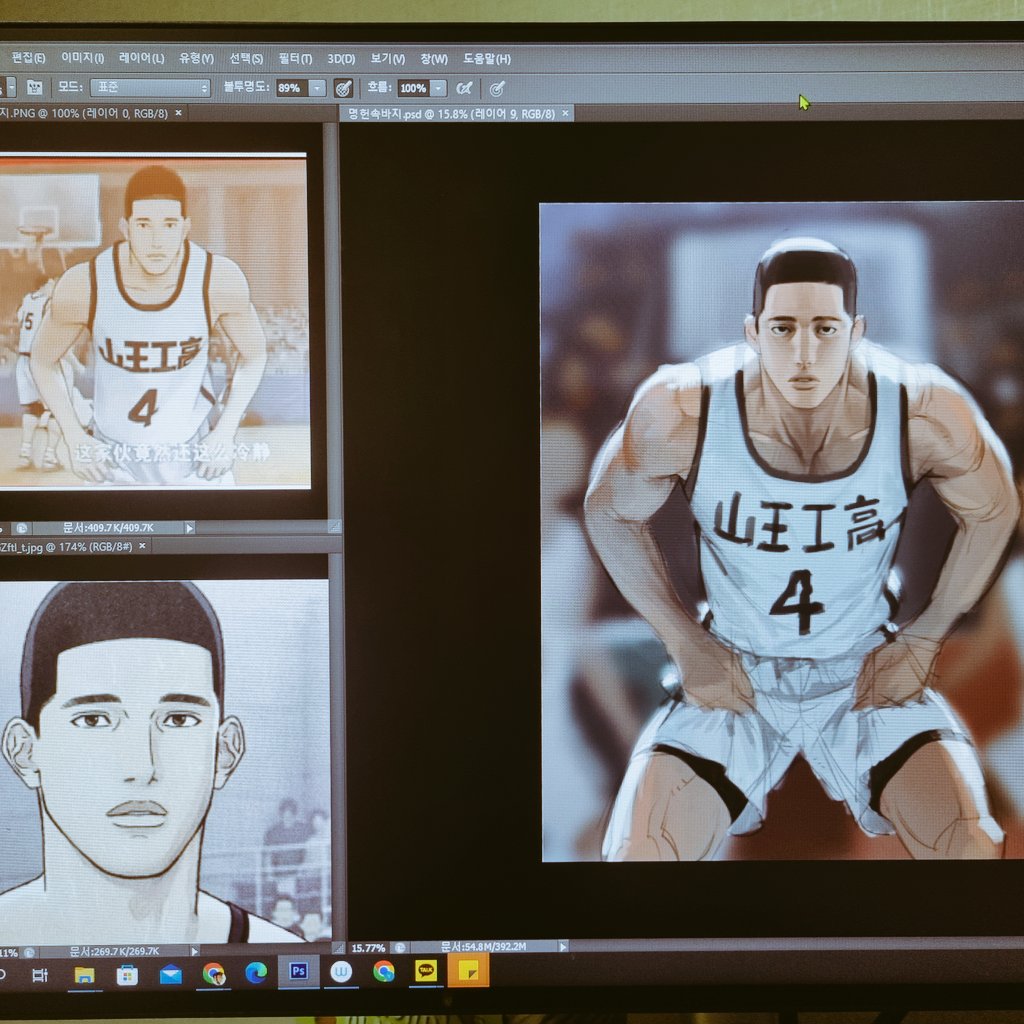Open Task View on the taskbar
Viewport: 1024px width, 1024px height.
[40, 975]
